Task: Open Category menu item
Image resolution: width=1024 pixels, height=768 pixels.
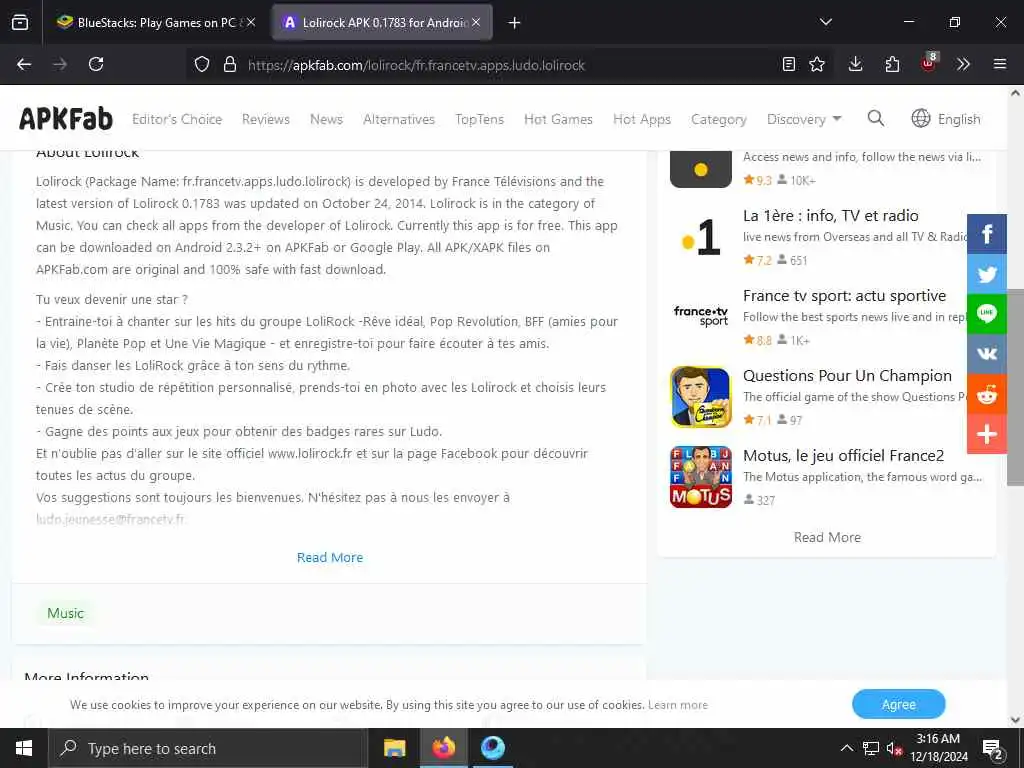Action: click(x=719, y=120)
